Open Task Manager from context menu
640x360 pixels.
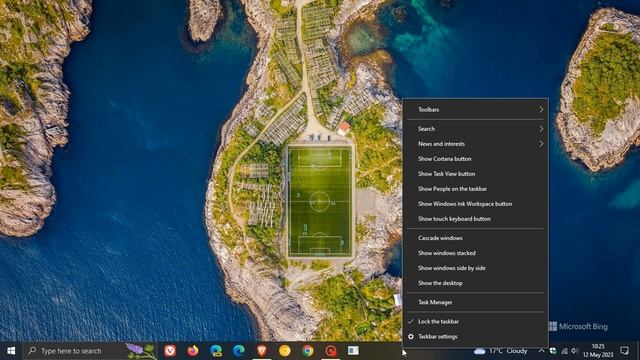point(476,302)
